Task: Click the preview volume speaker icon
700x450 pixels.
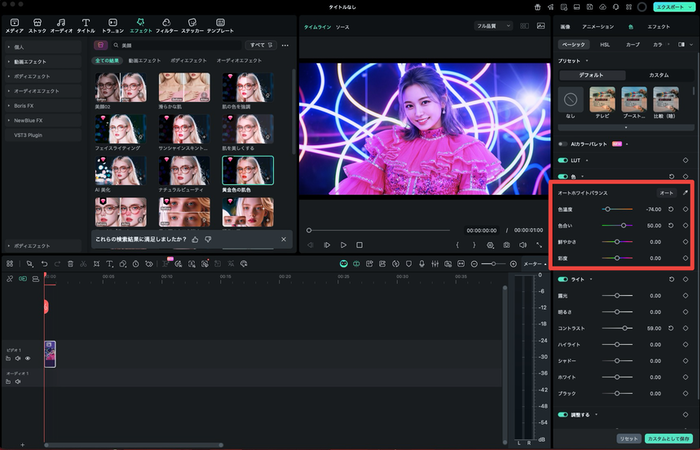Action: (x=523, y=245)
